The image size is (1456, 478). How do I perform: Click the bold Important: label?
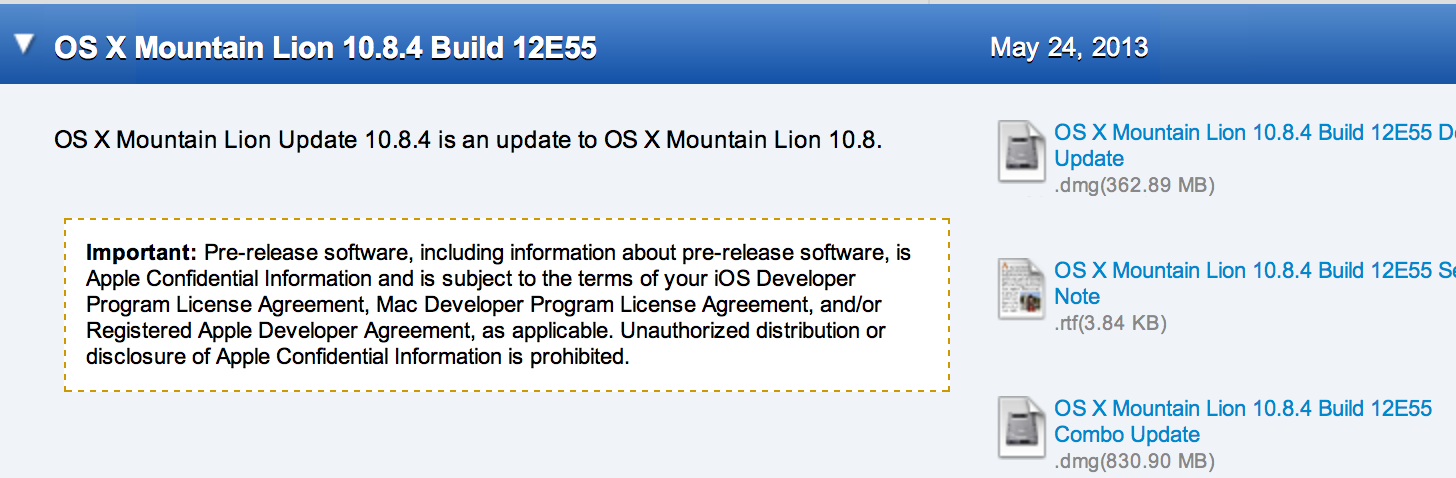pos(141,252)
